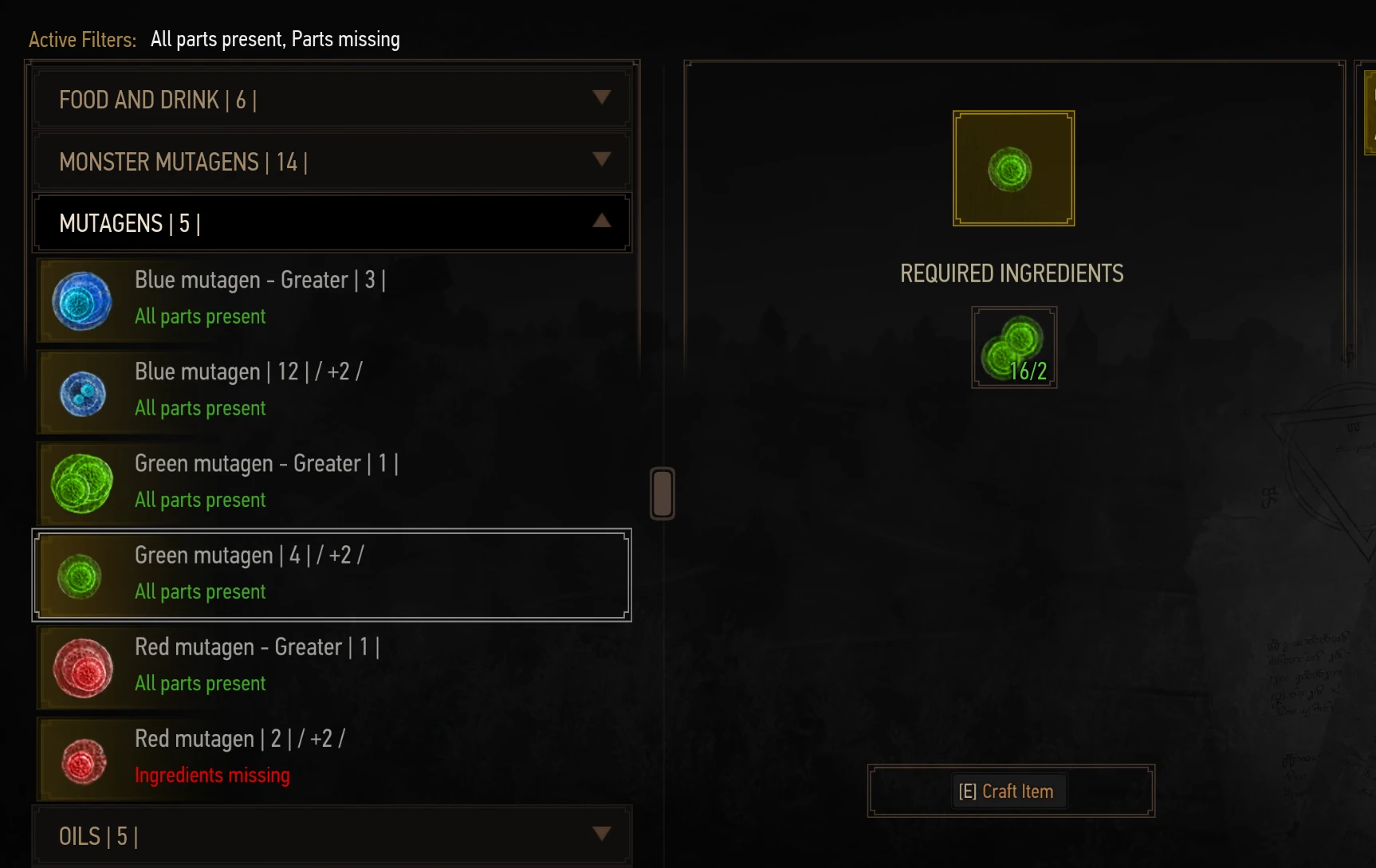Expand the Monster Mutagens category arrow
This screenshot has width=1376, height=868.
coord(602,159)
